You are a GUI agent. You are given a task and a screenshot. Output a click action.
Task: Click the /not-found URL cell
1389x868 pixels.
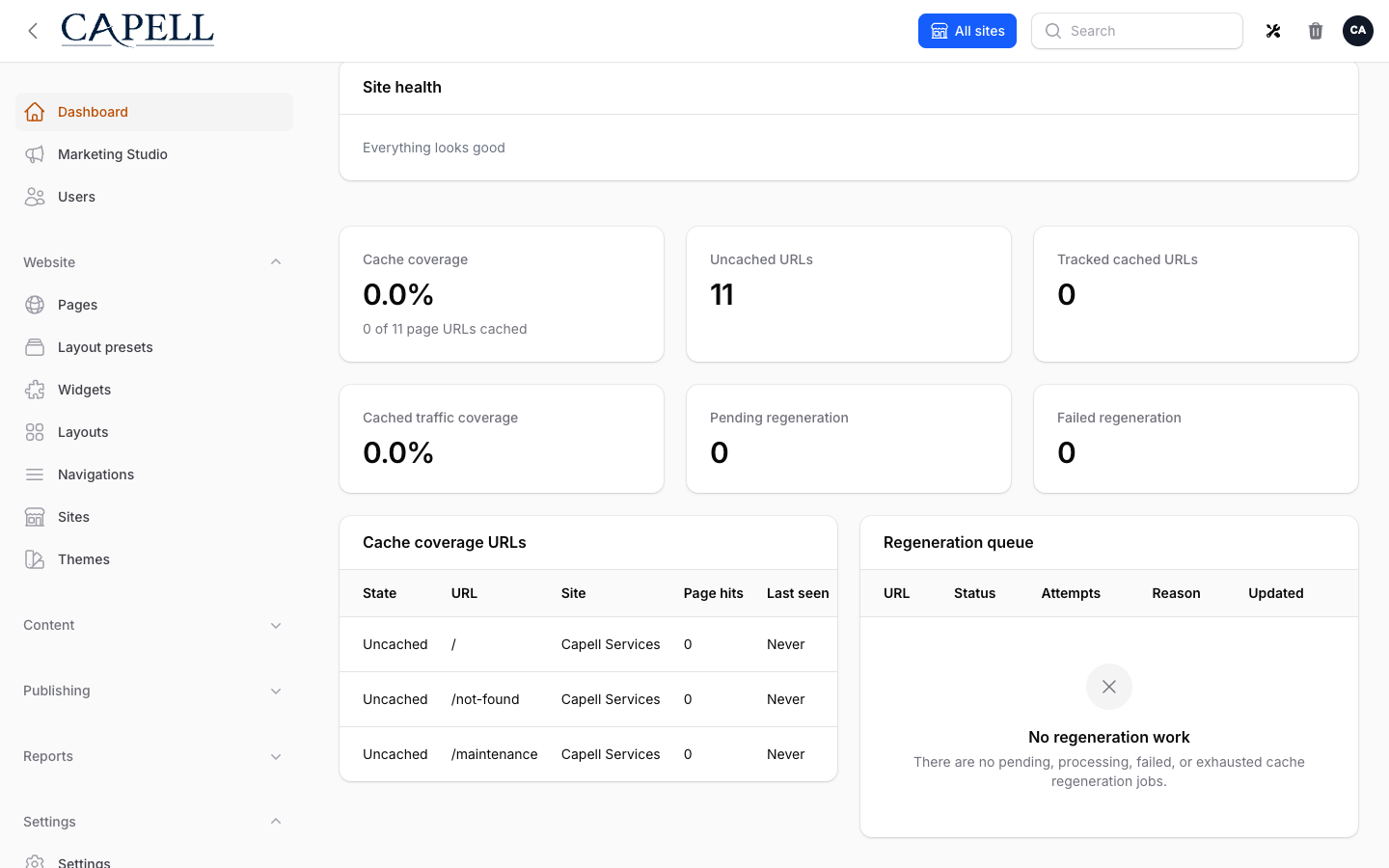point(485,699)
